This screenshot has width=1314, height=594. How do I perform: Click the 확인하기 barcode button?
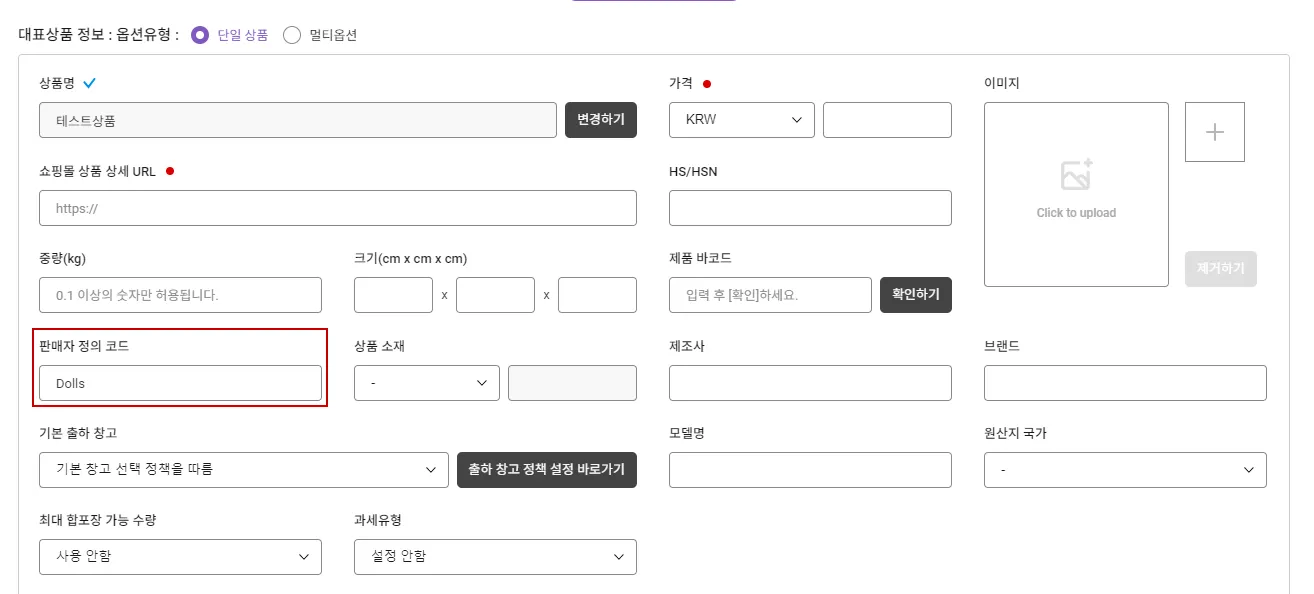click(x=915, y=295)
